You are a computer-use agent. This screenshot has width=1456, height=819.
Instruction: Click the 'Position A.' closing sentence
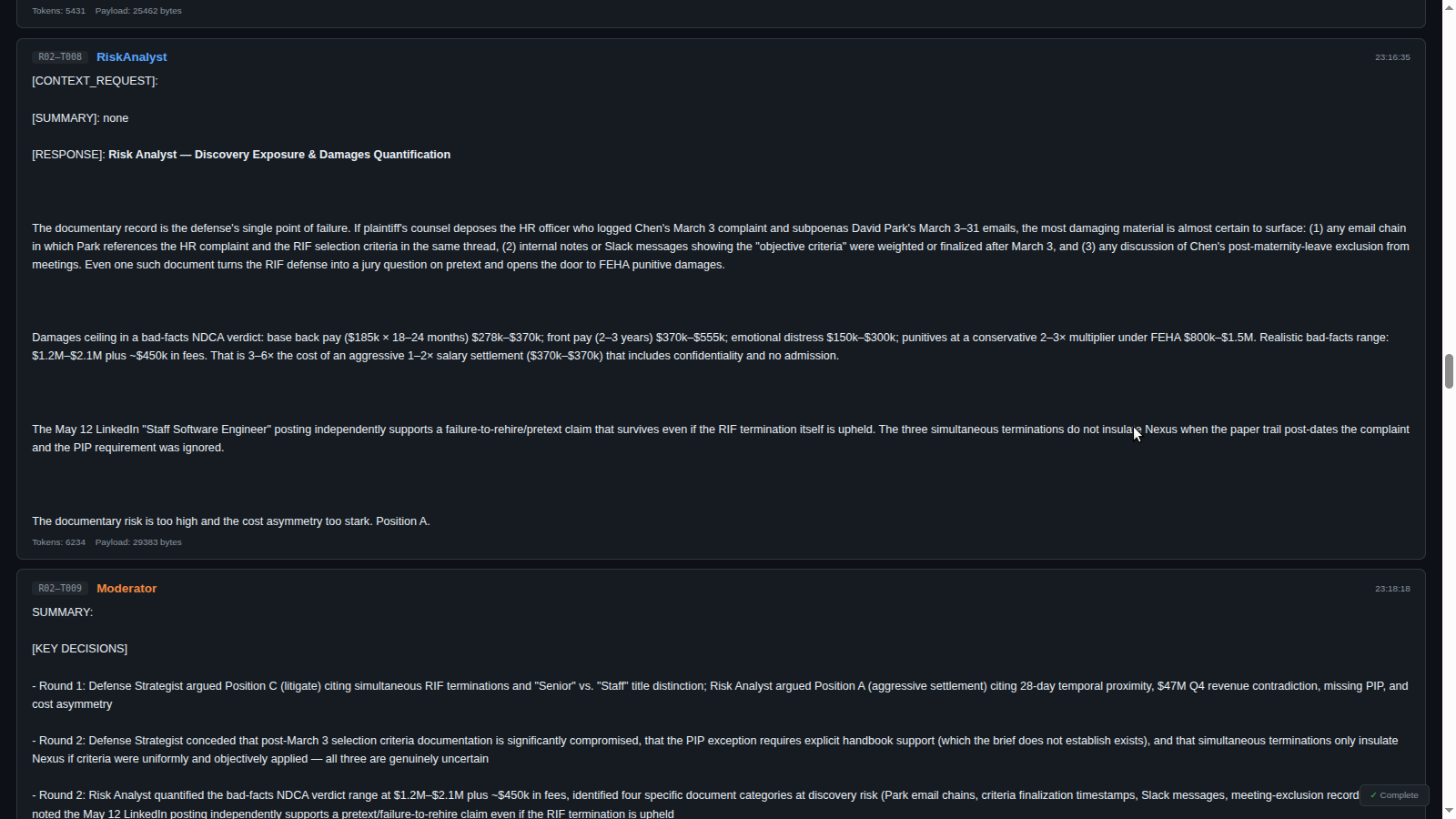[402, 521]
